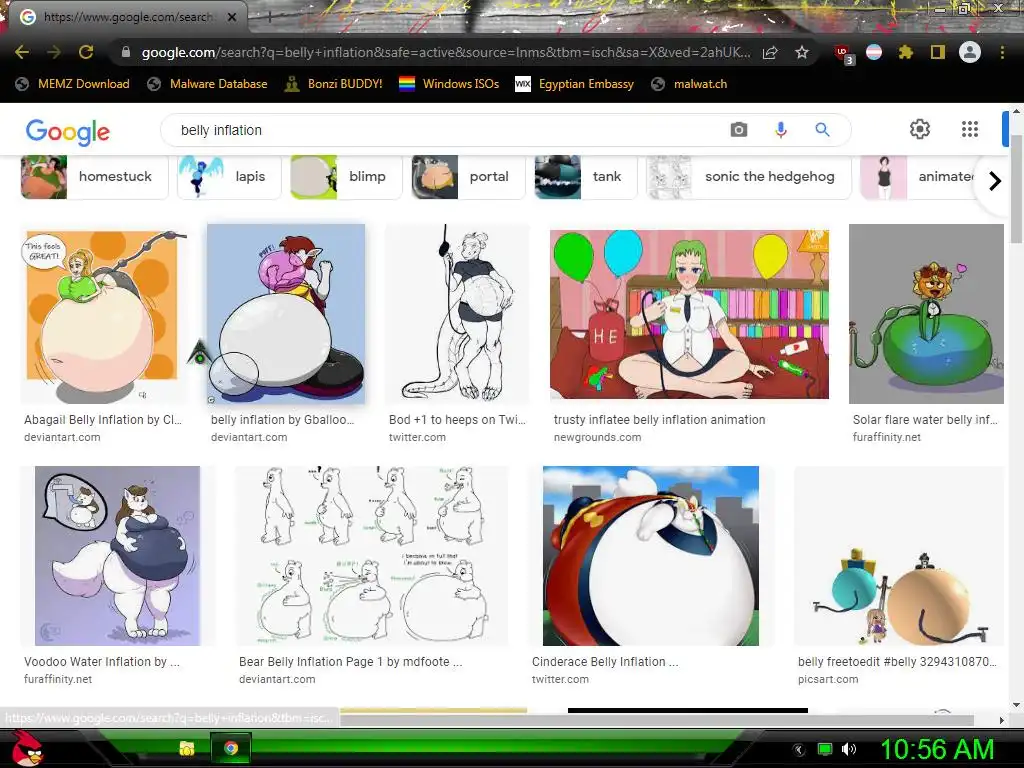1024x768 pixels.
Task: Select the google.com/search browser tab
Action: [x=127, y=17]
